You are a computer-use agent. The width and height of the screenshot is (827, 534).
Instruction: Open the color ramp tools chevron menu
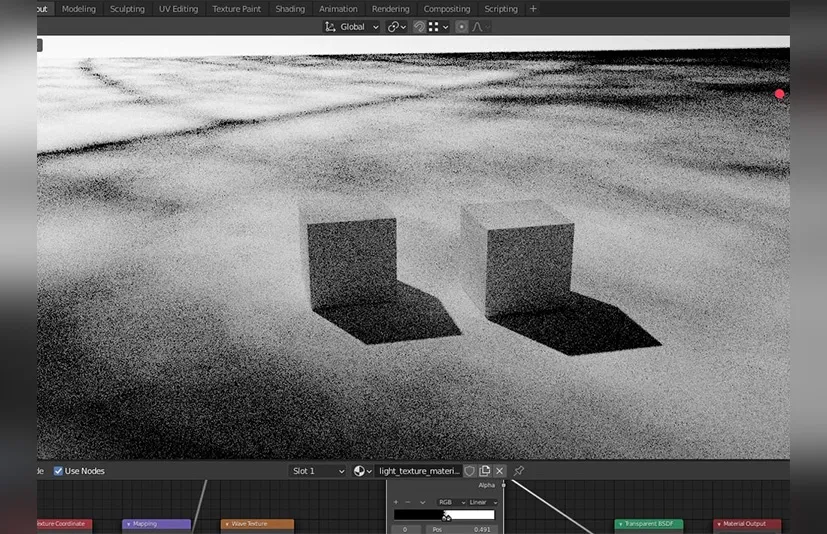422,502
